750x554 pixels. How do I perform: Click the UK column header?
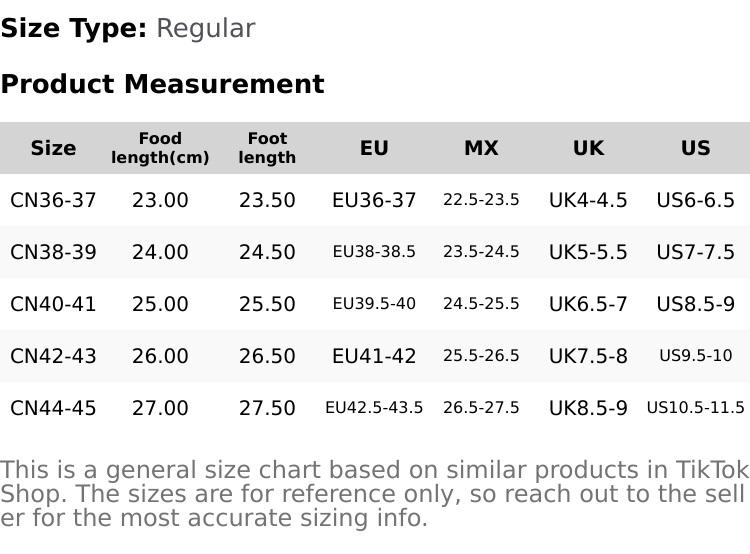point(588,148)
